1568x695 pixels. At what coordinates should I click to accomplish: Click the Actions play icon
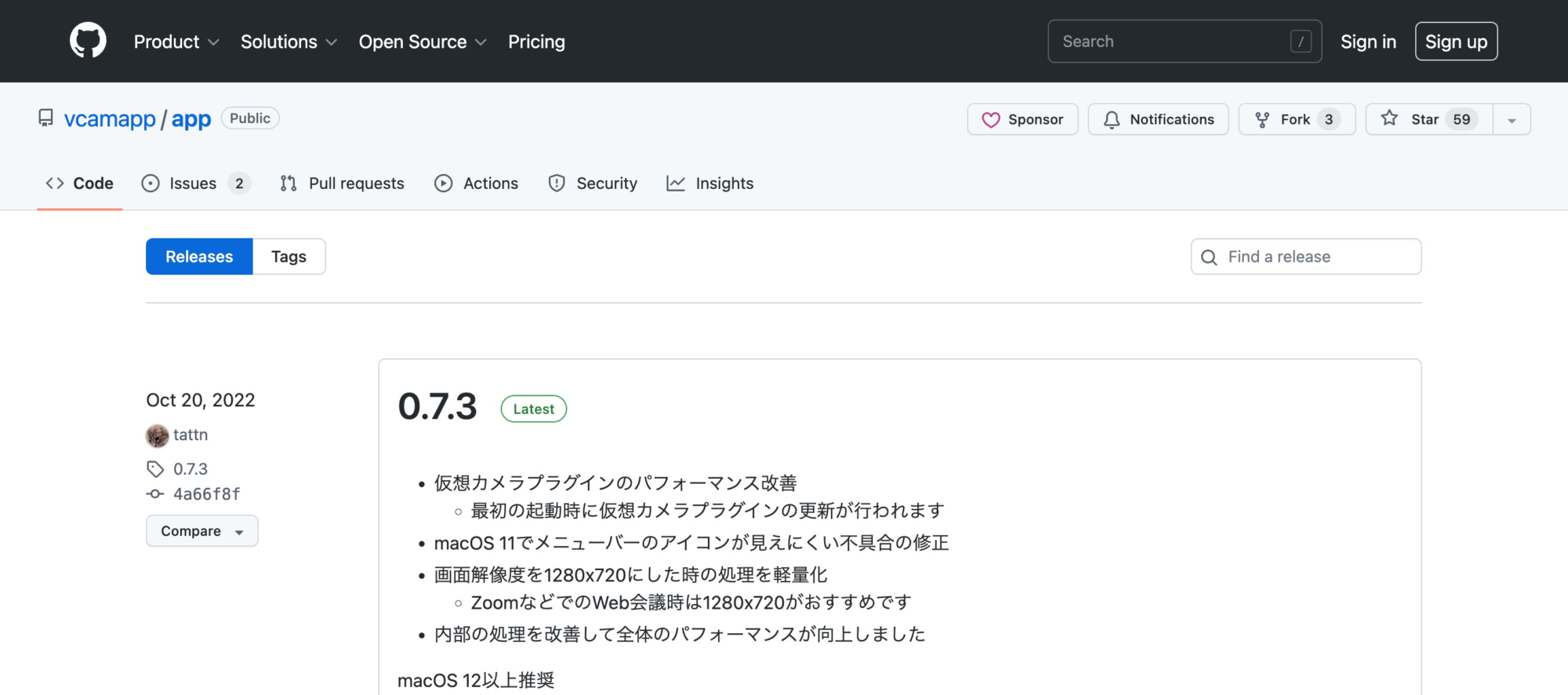[444, 184]
